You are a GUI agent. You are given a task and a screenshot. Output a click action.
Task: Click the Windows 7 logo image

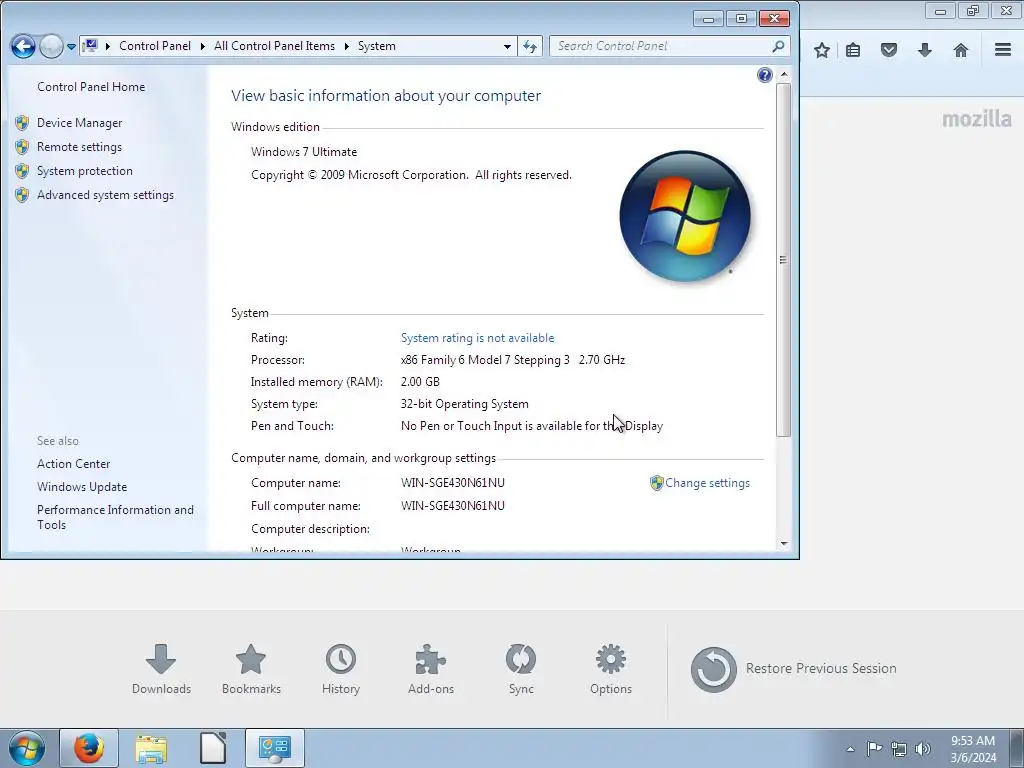point(684,216)
